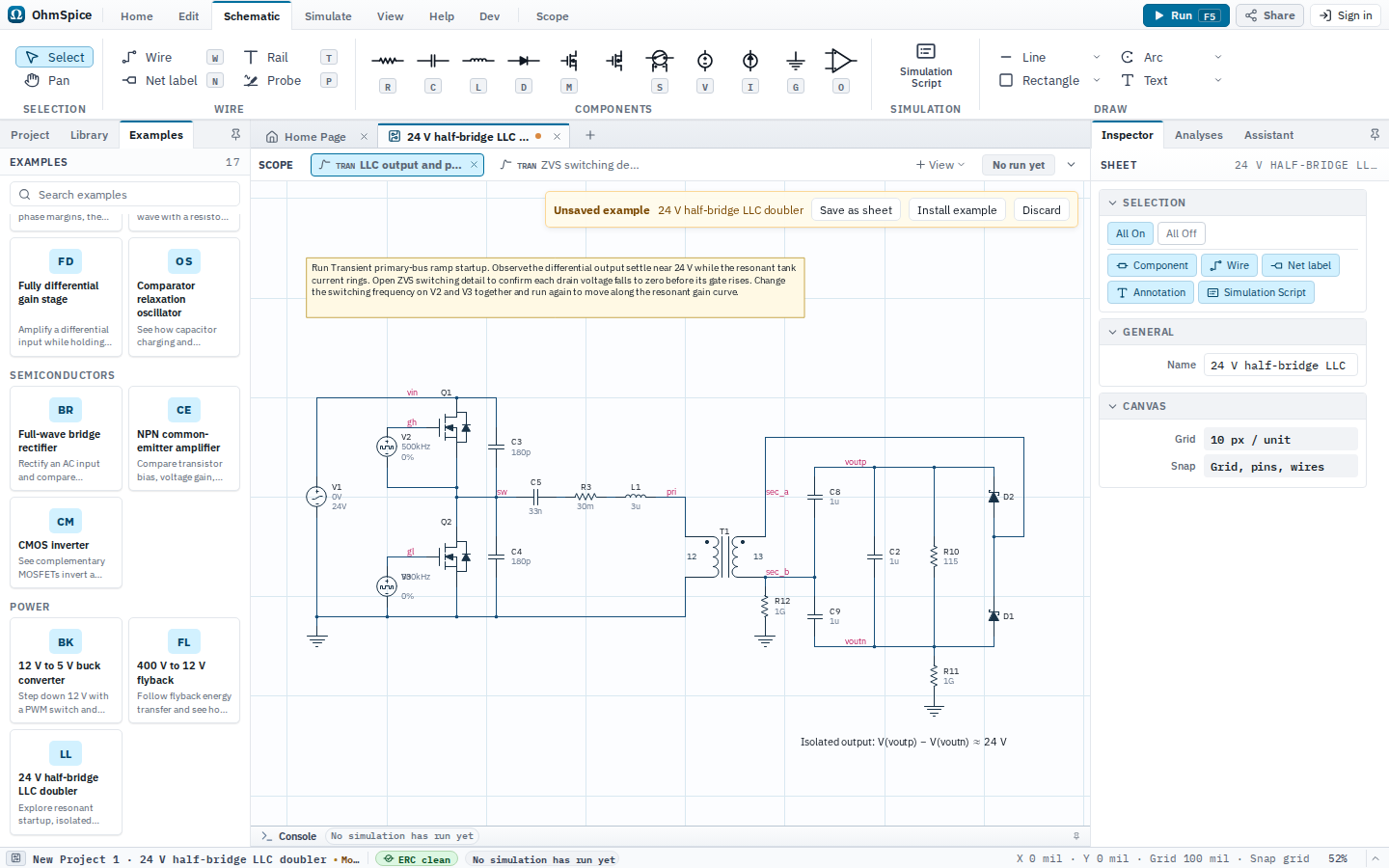Toggle Wire selection filter

pyautogui.click(x=1229, y=265)
